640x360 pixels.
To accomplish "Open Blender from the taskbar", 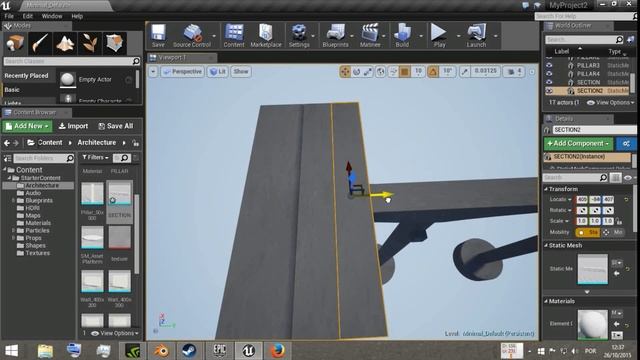I will [162, 351].
